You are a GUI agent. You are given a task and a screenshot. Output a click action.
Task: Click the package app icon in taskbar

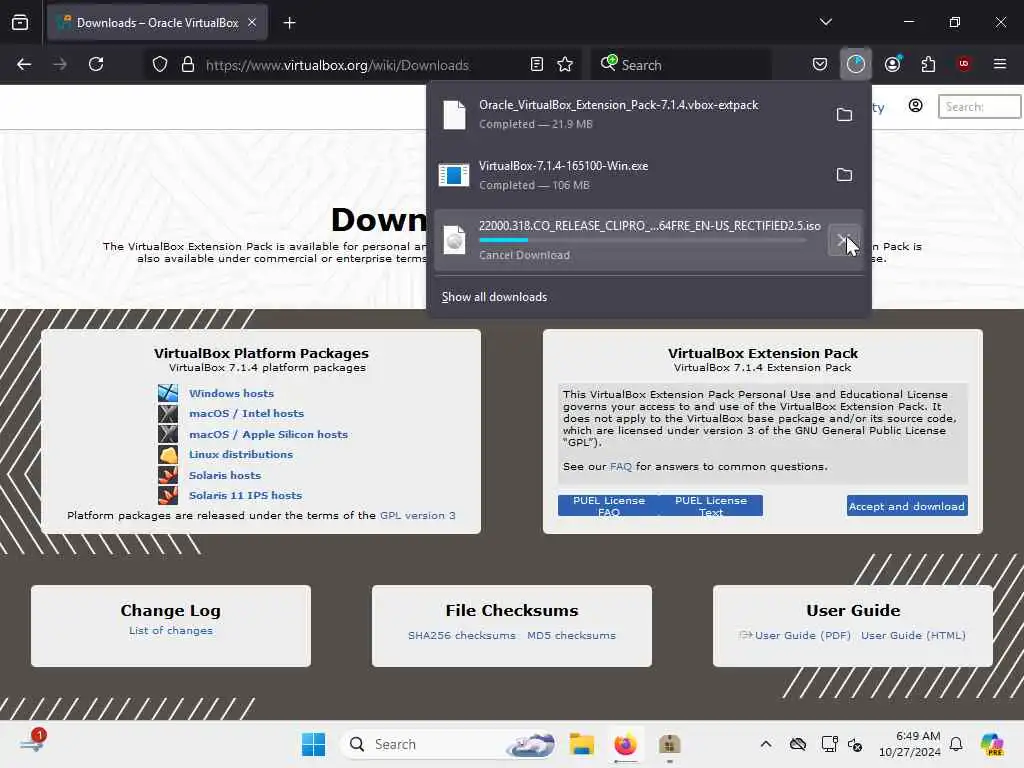pos(669,744)
